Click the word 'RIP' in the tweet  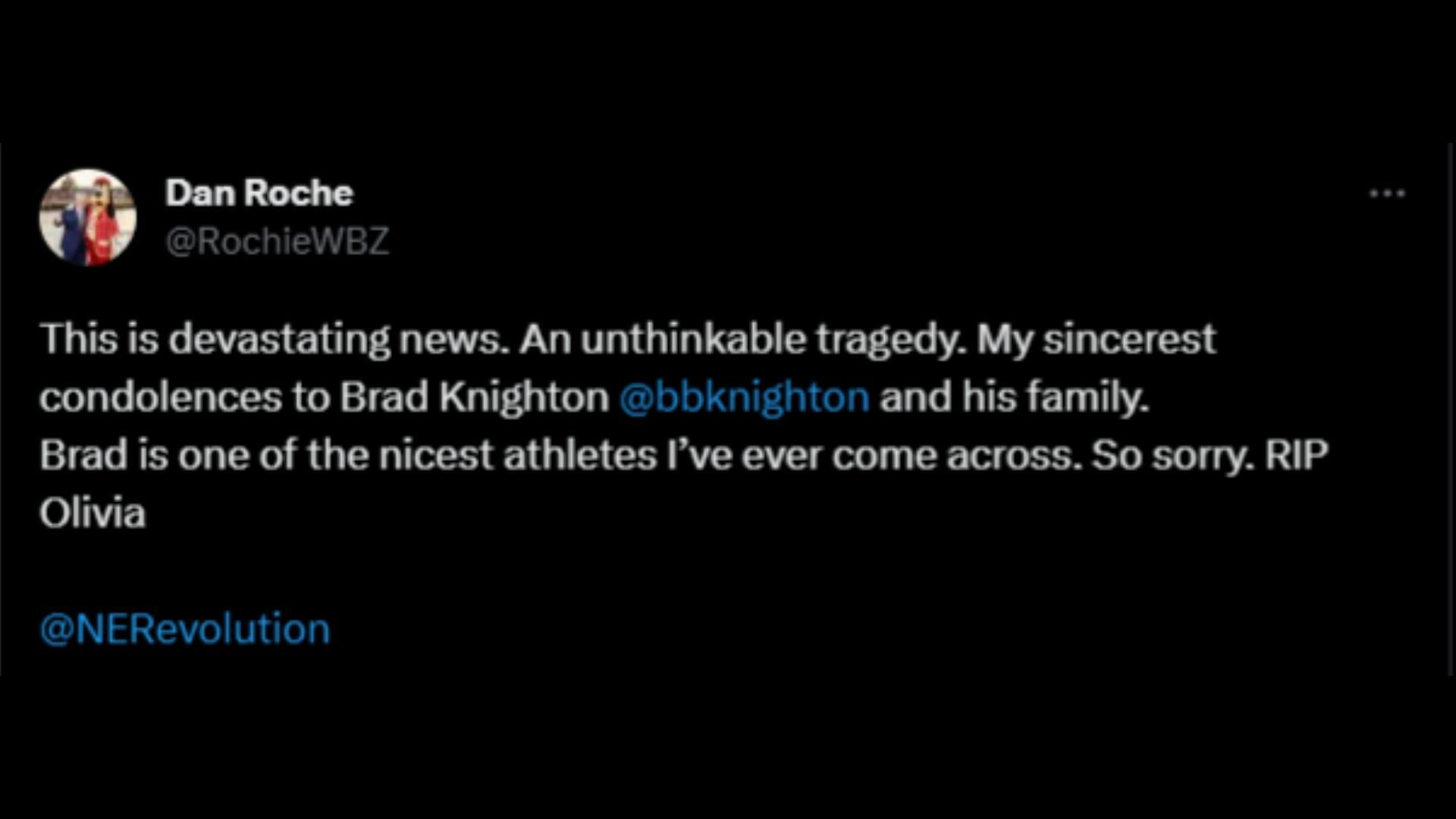pos(1297,456)
